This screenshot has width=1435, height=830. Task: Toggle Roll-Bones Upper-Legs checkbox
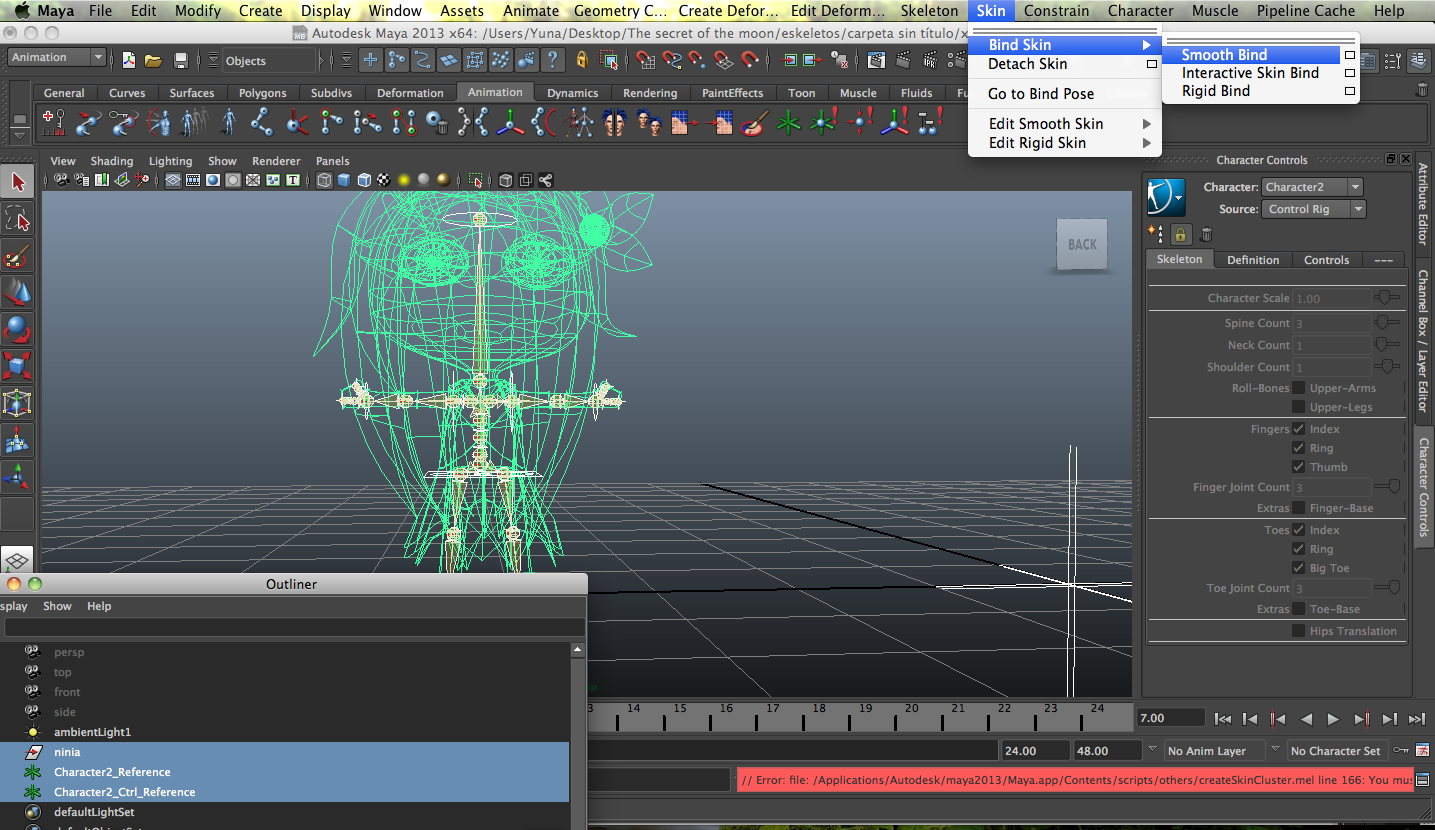(x=1298, y=407)
